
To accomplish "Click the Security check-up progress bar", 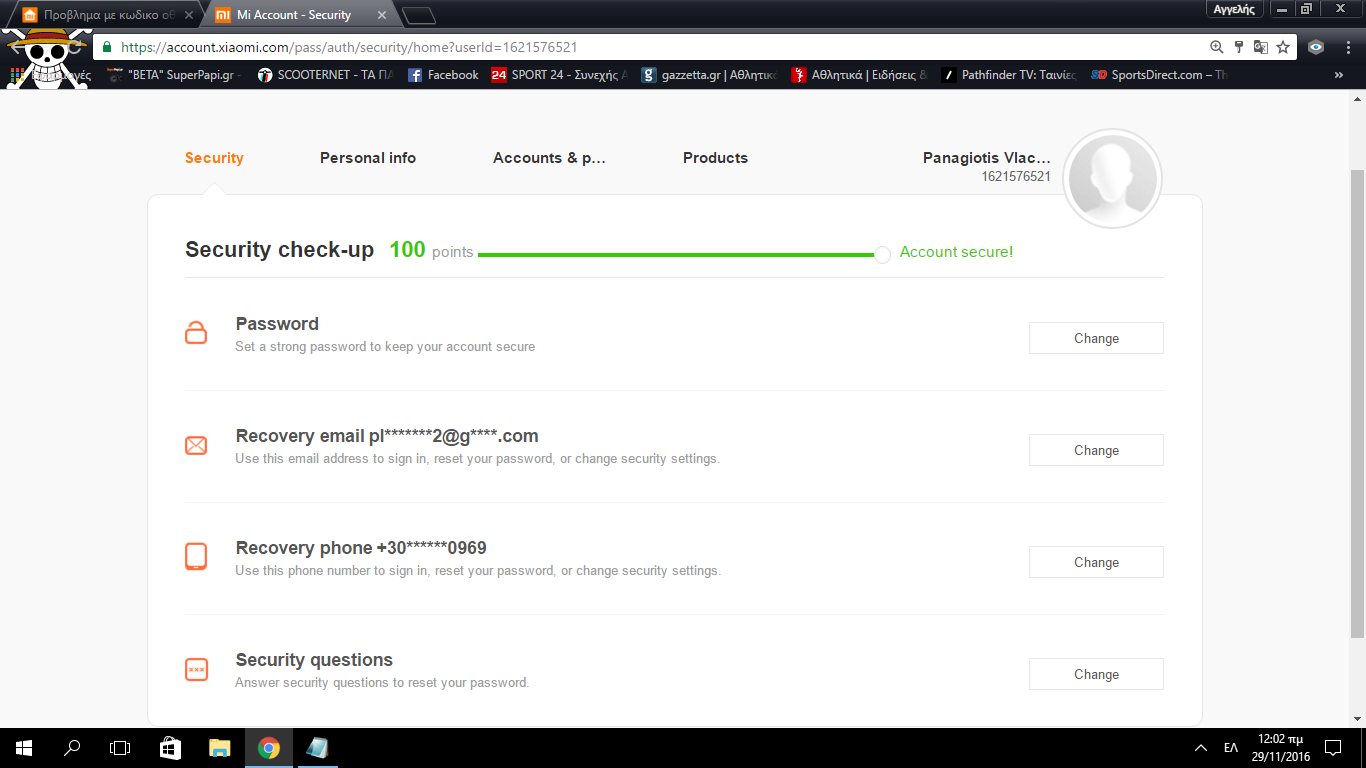I will tap(684, 255).
